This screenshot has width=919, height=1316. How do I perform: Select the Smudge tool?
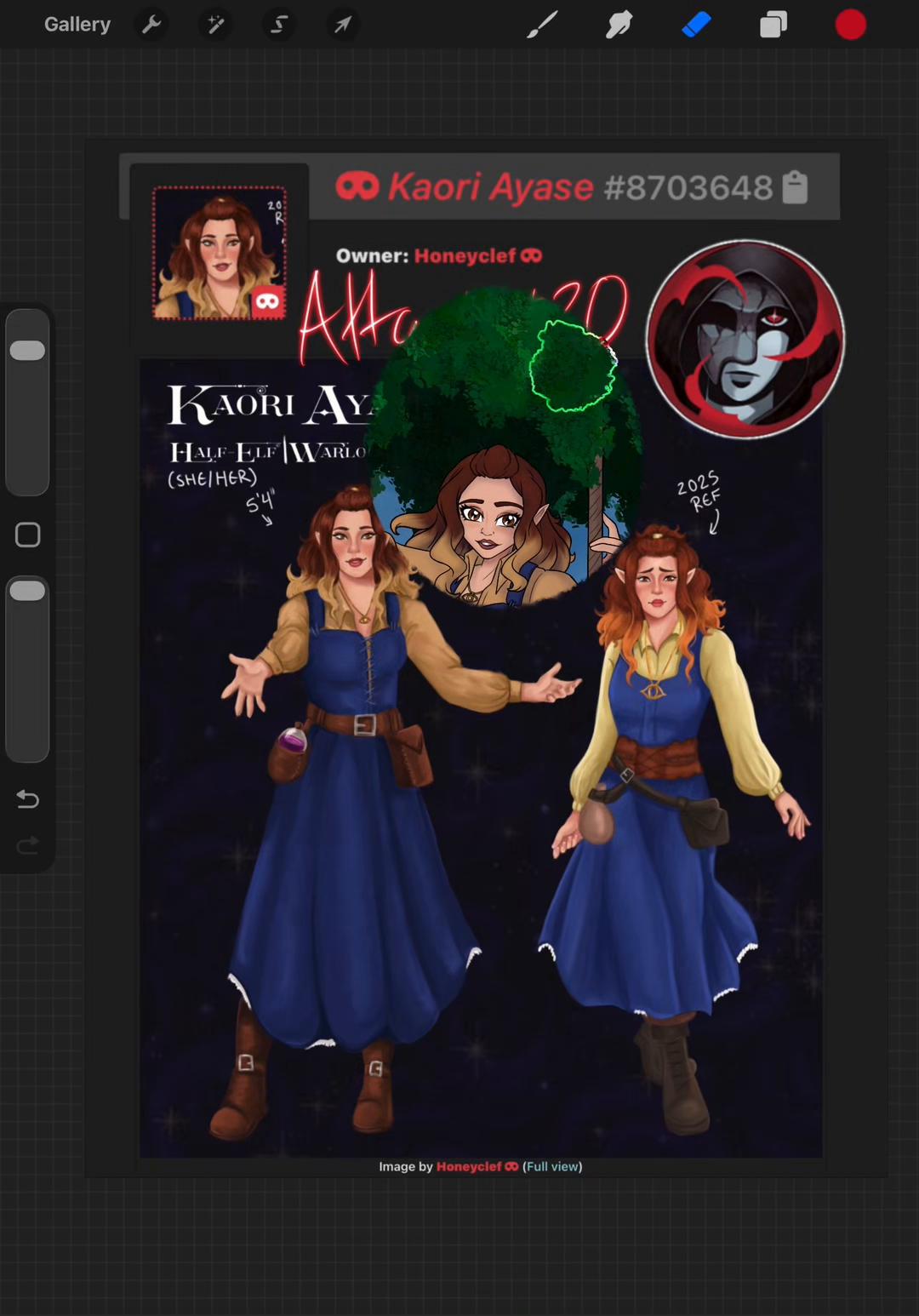pyautogui.click(x=619, y=25)
